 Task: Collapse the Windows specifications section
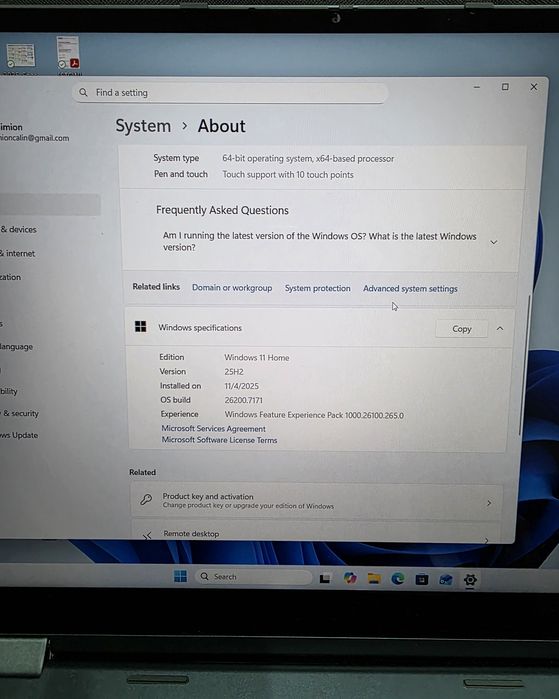(x=500, y=329)
